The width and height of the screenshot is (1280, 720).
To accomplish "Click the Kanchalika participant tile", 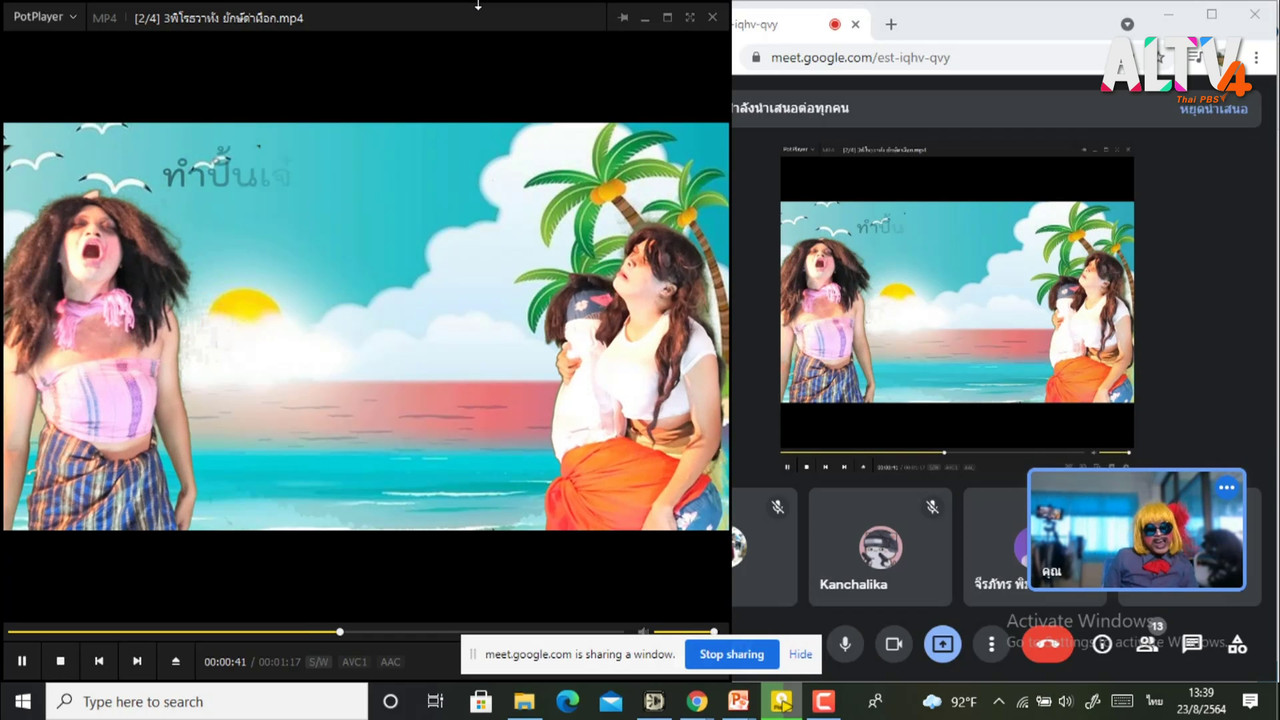I will pyautogui.click(x=880, y=546).
